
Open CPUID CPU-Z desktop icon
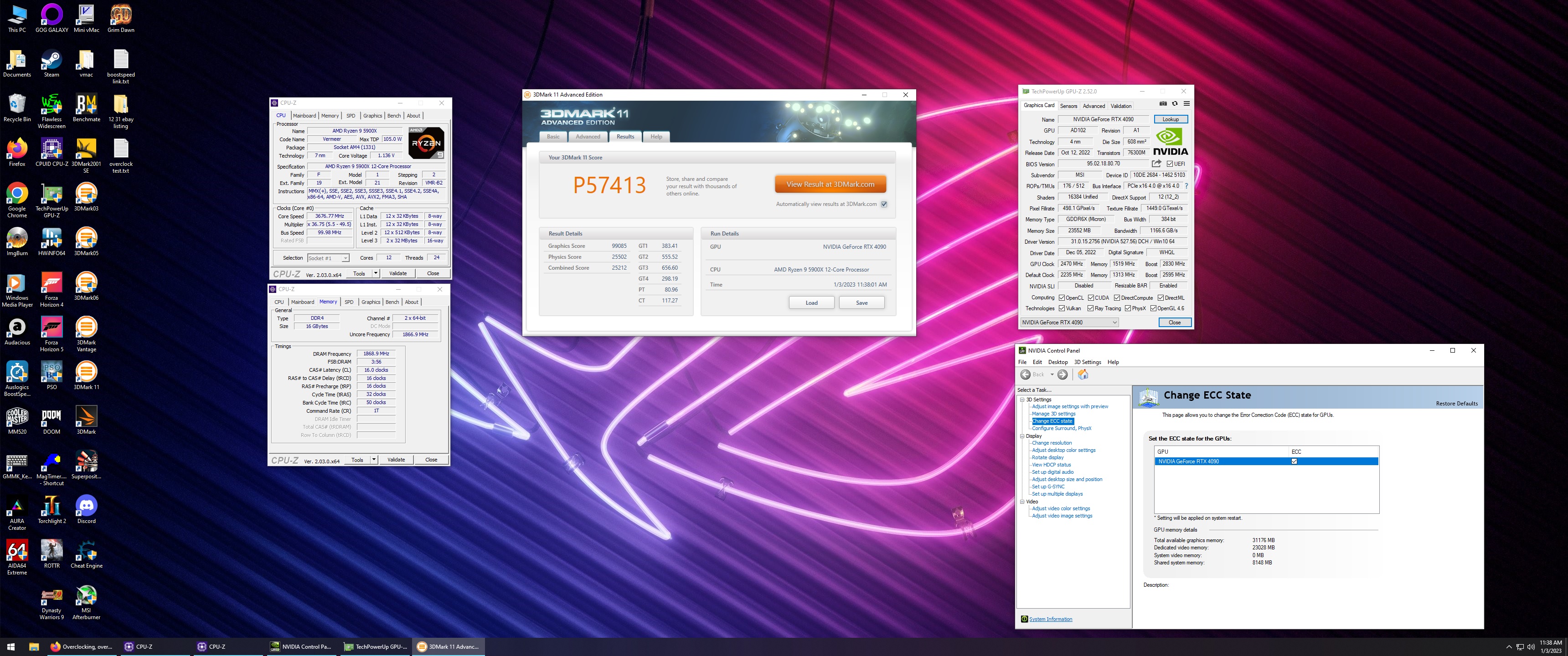coord(52,152)
